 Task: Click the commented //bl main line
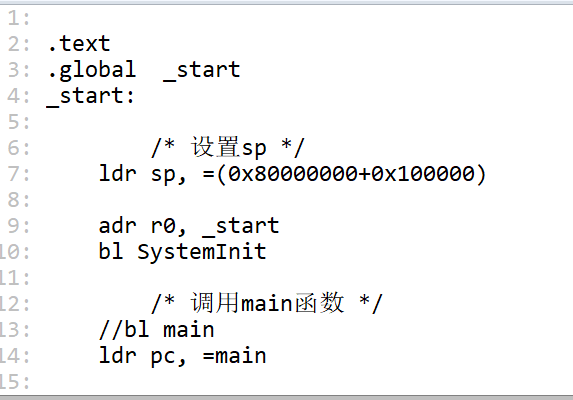point(156,329)
